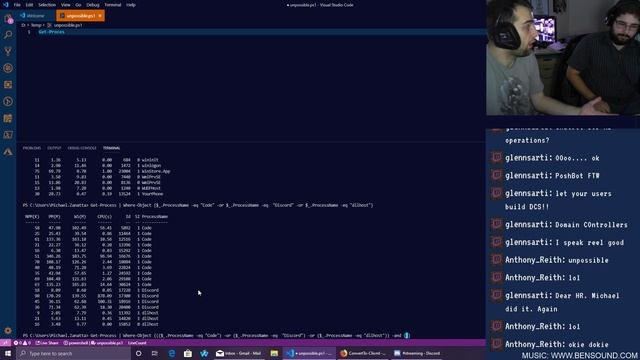
Task: Open the View menu
Action: 65,5
